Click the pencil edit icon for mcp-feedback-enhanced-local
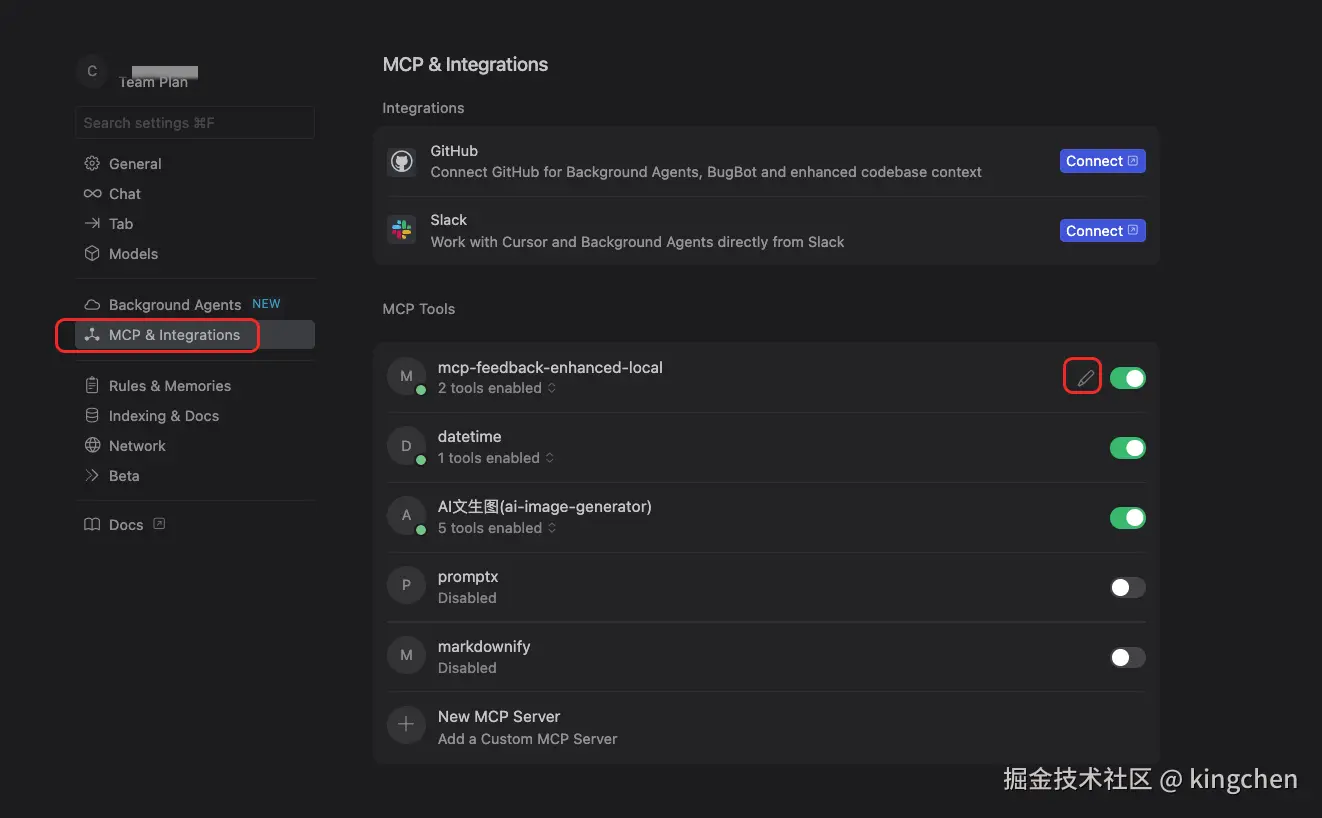Image resolution: width=1322 pixels, height=818 pixels. (1085, 378)
